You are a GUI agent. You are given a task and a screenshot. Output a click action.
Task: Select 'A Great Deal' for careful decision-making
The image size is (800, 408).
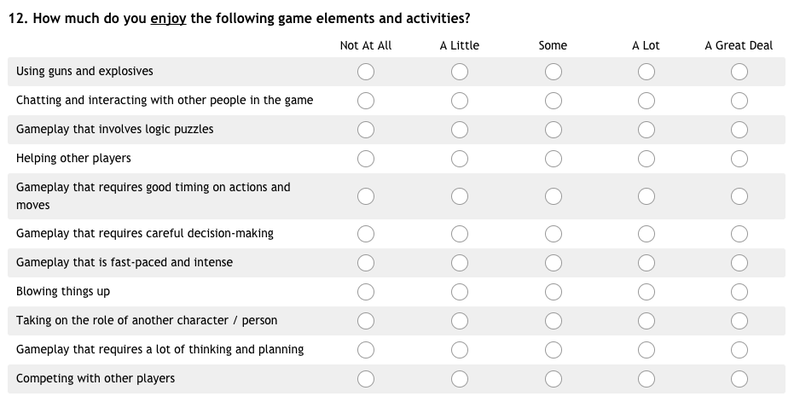click(x=739, y=234)
